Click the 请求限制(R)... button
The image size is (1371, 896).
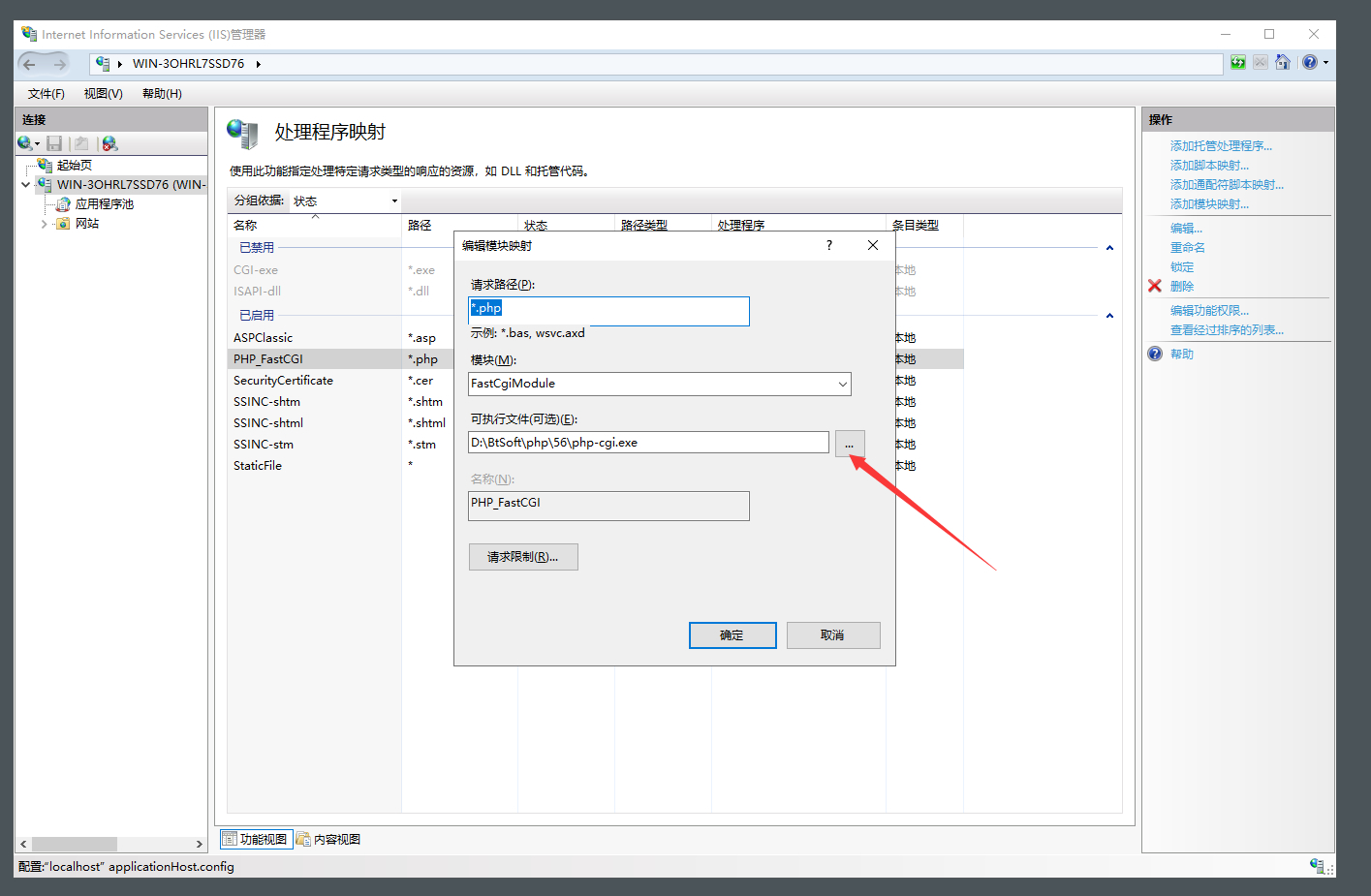[523, 557]
